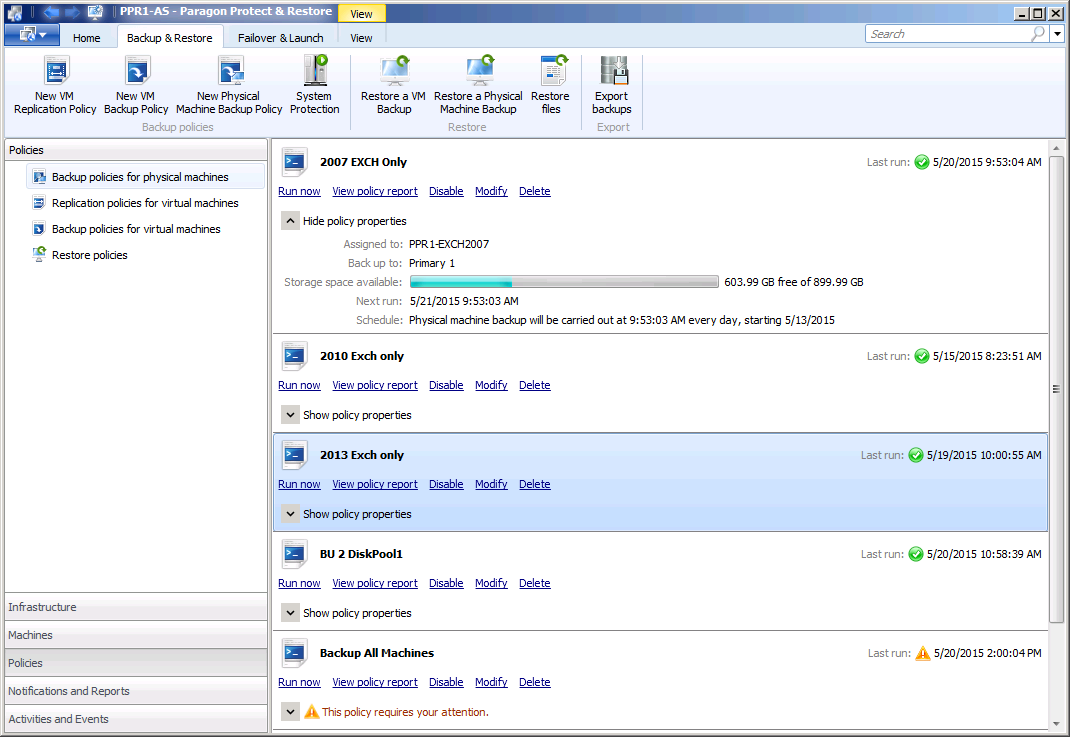The image size is (1070, 737).
Task: Delete the BU 2 DiskPool1 policy
Action: pyautogui.click(x=534, y=583)
